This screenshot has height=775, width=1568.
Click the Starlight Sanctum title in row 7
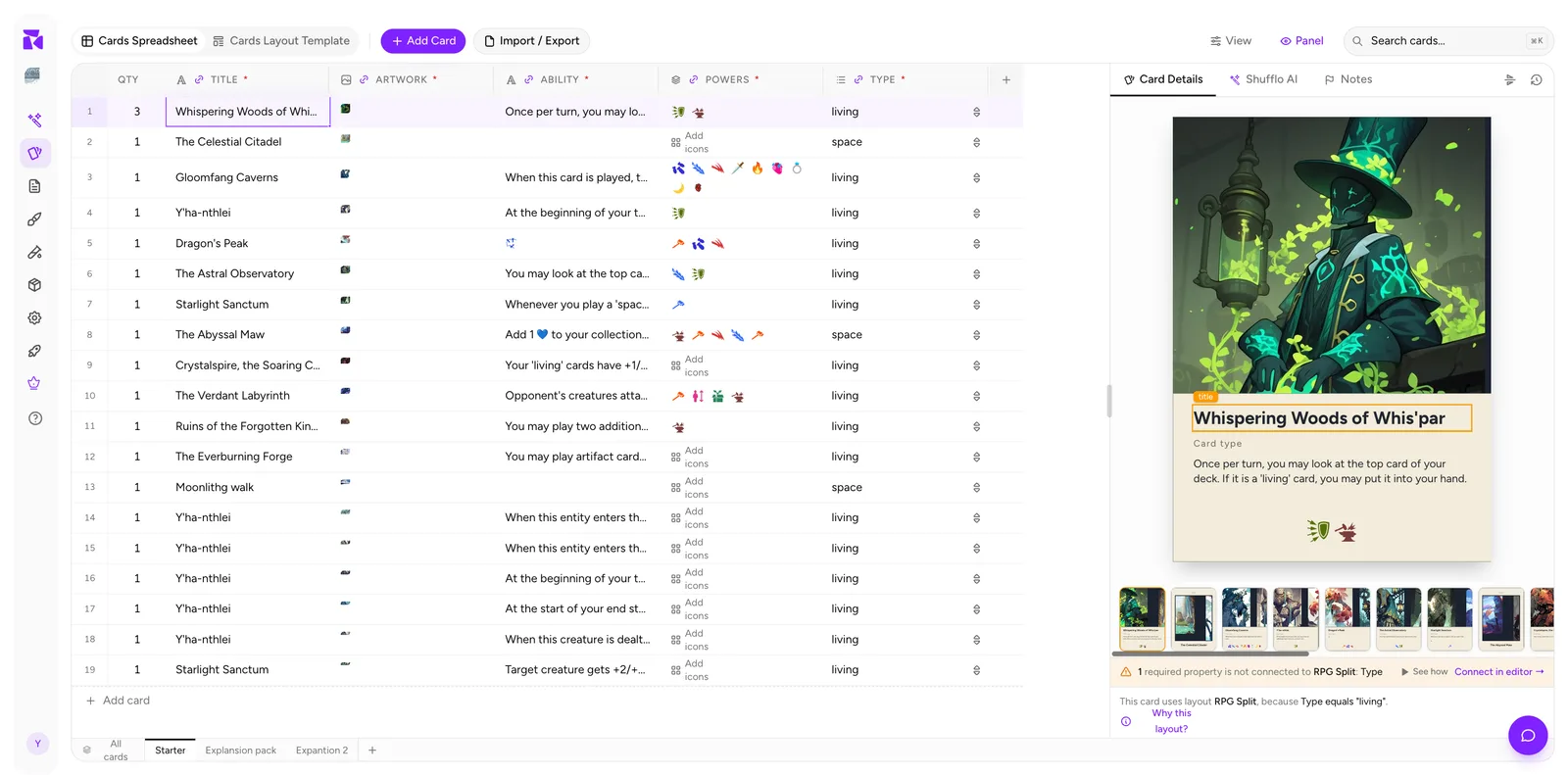pyautogui.click(x=221, y=305)
